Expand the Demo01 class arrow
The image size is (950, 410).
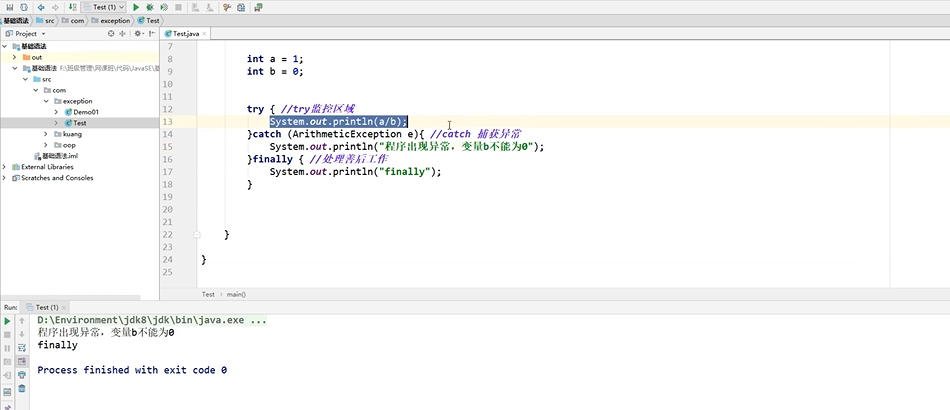tap(56, 112)
